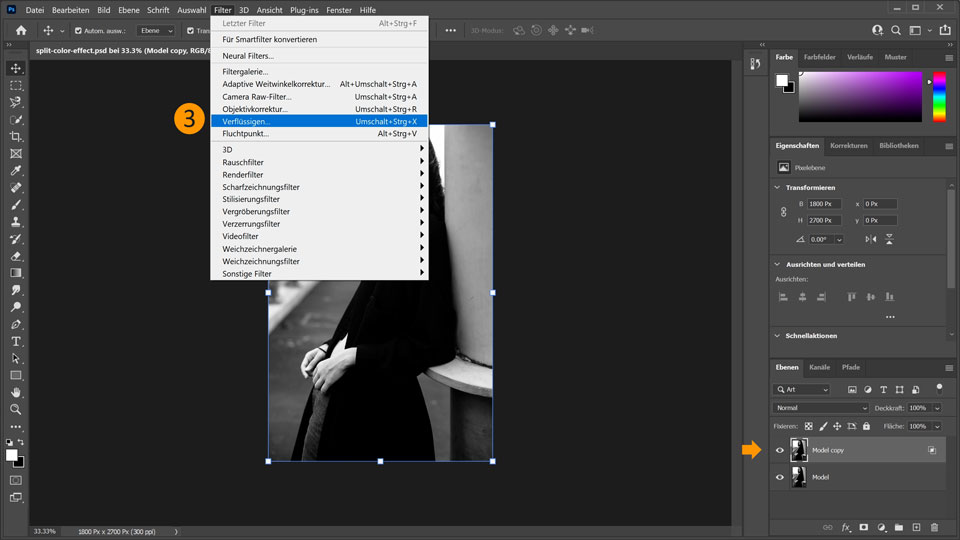Image resolution: width=960 pixels, height=540 pixels.
Task: Create a new group folder icon
Action: pos(899,527)
